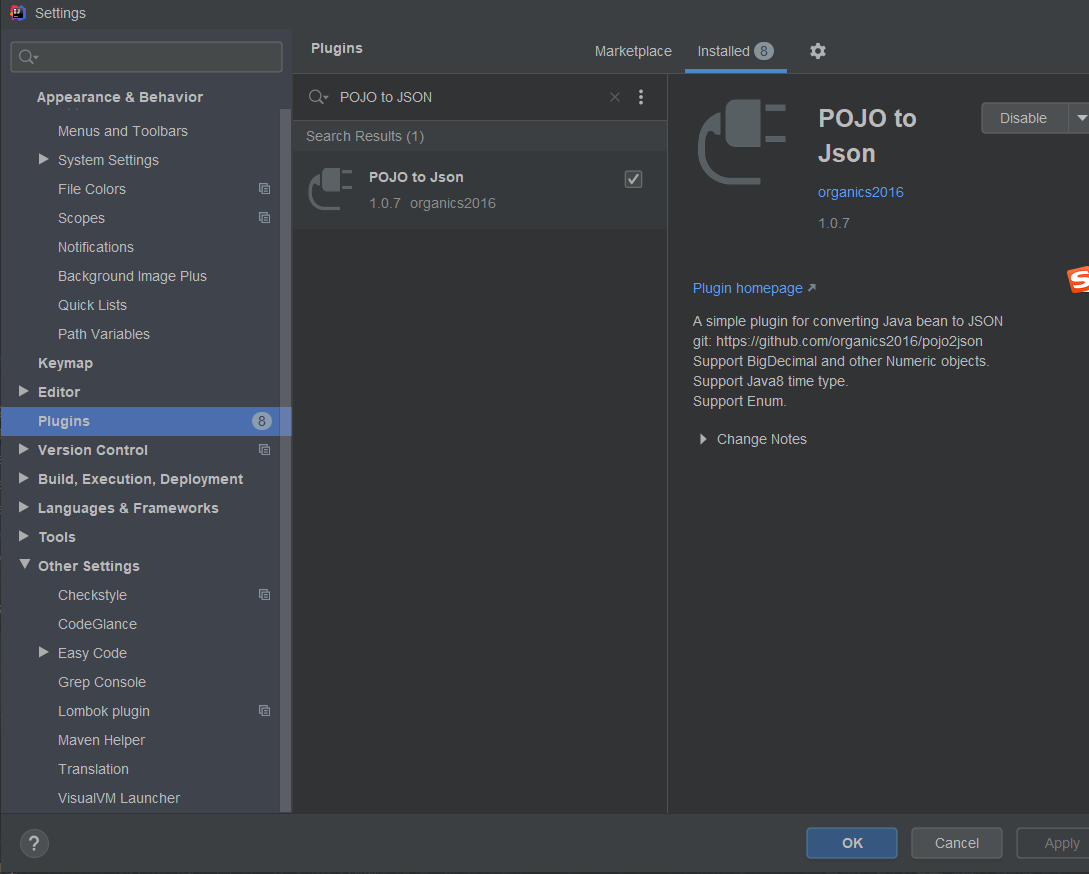
Task: Open Background Image Plus settings
Action: [x=132, y=277]
